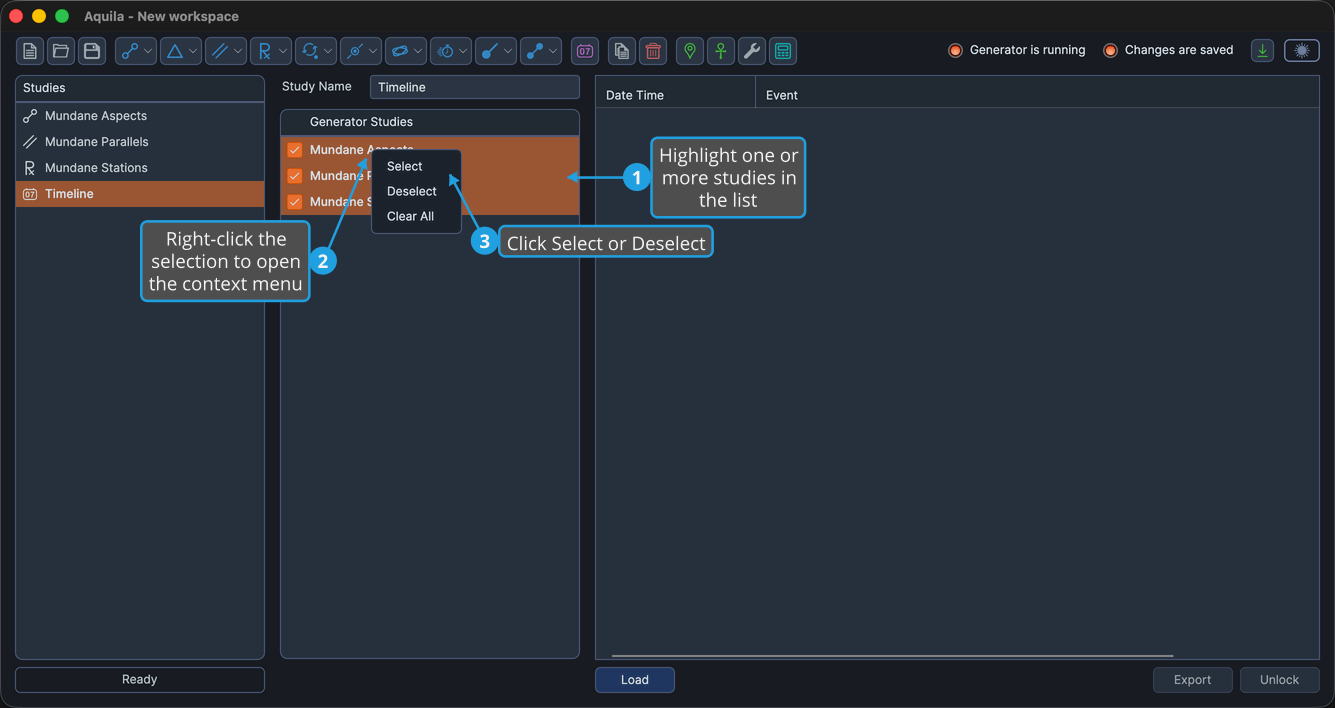1335x708 pixels.
Task: Open the line-with-large-dot toolbar dropdown
Action: click(496, 51)
